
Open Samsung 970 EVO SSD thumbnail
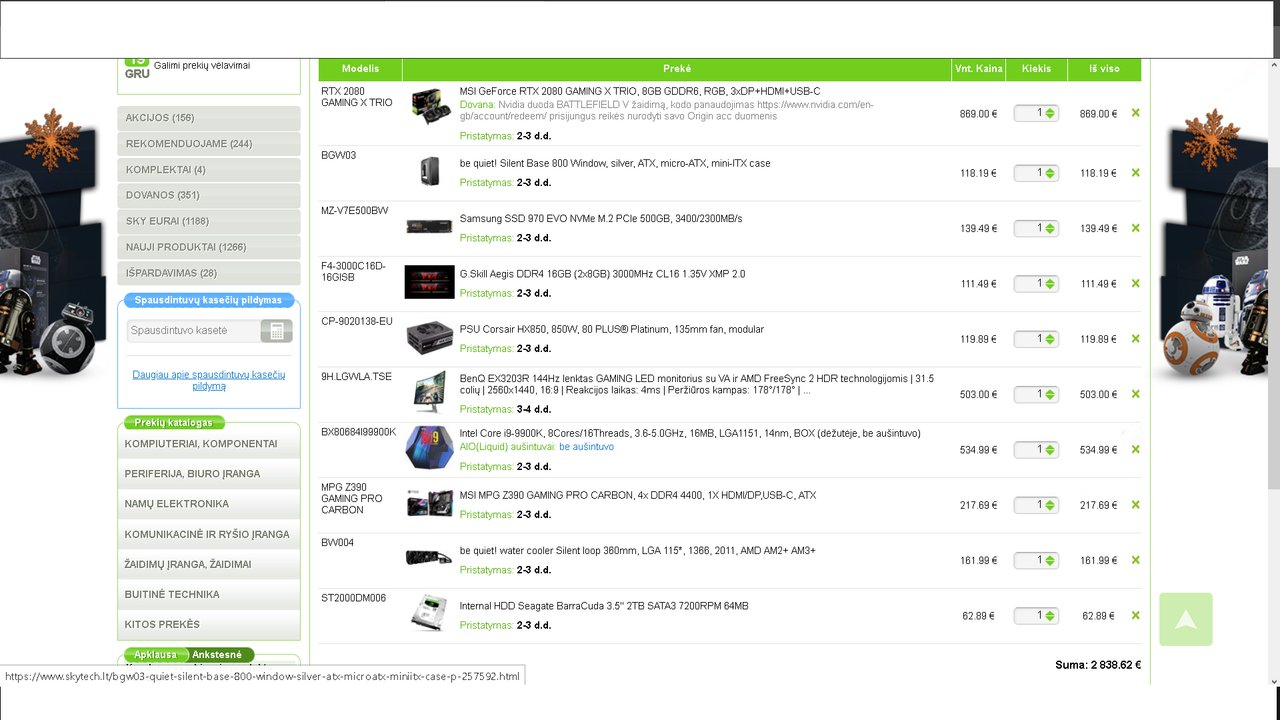(x=430, y=227)
